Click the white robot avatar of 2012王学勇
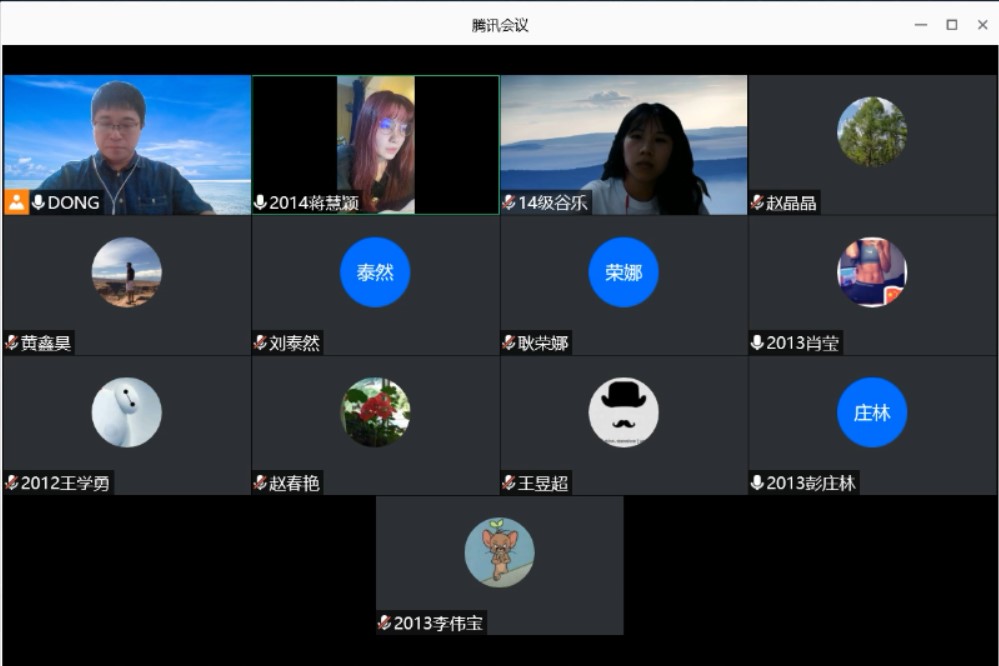 (127, 412)
